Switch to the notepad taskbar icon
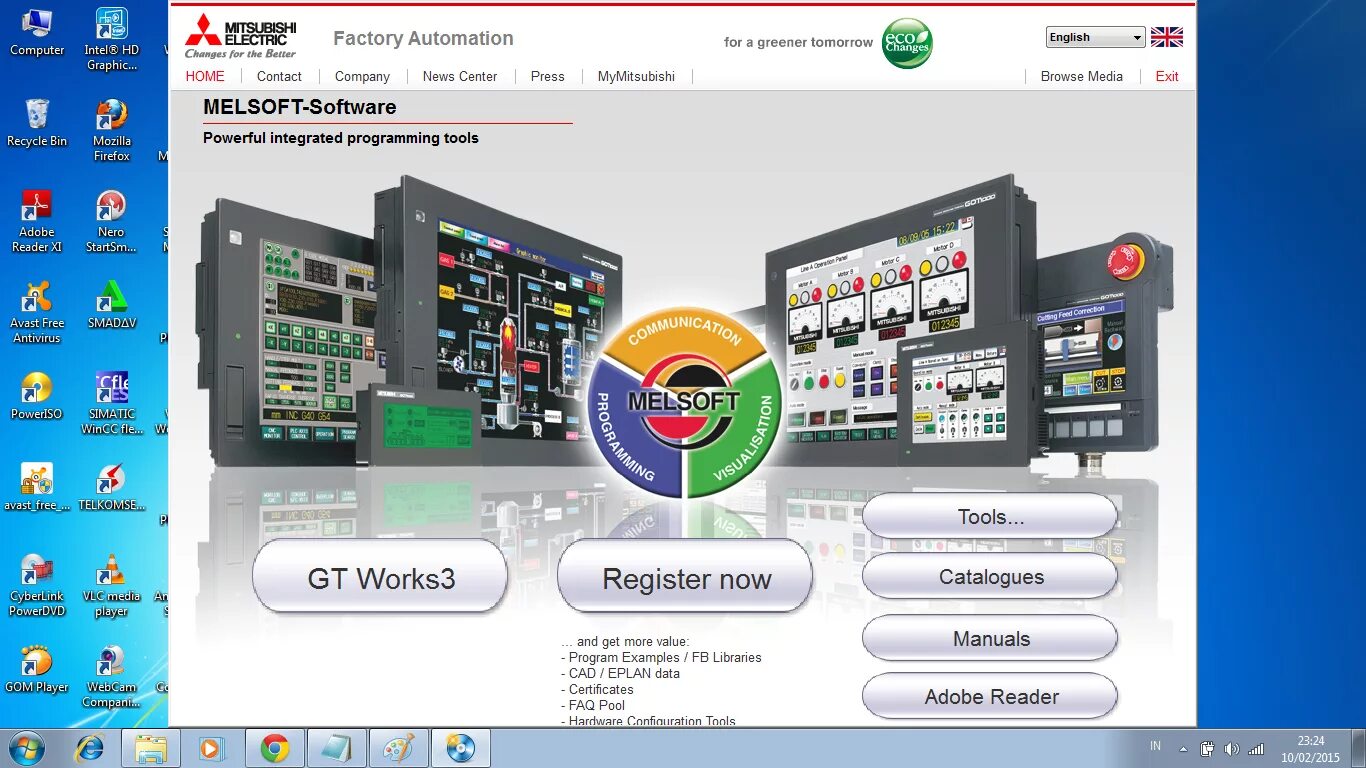The height and width of the screenshot is (768, 1366). click(x=337, y=748)
